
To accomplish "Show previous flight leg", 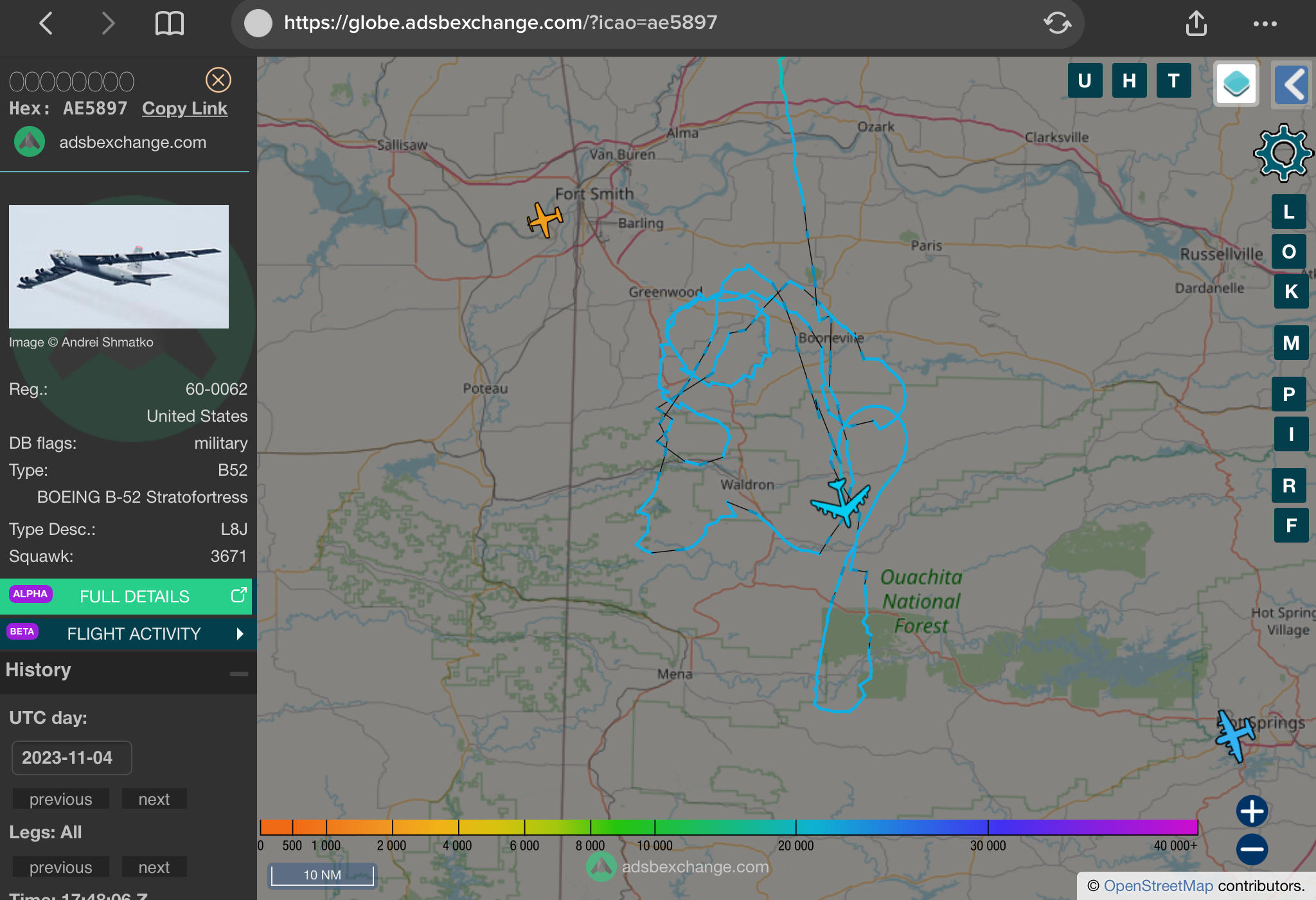I will (61, 867).
